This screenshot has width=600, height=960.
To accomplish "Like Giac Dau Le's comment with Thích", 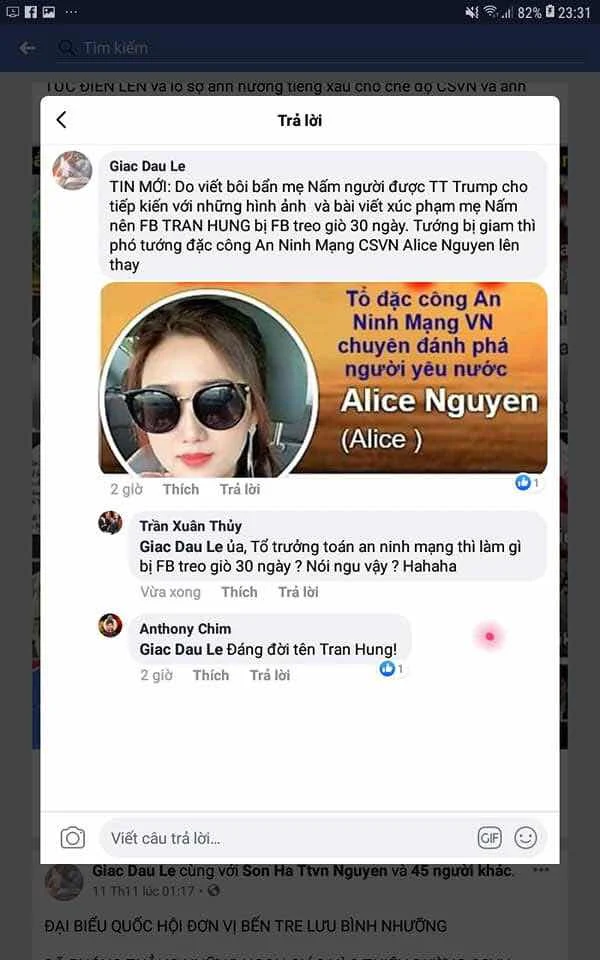I will tap(181, 489).
